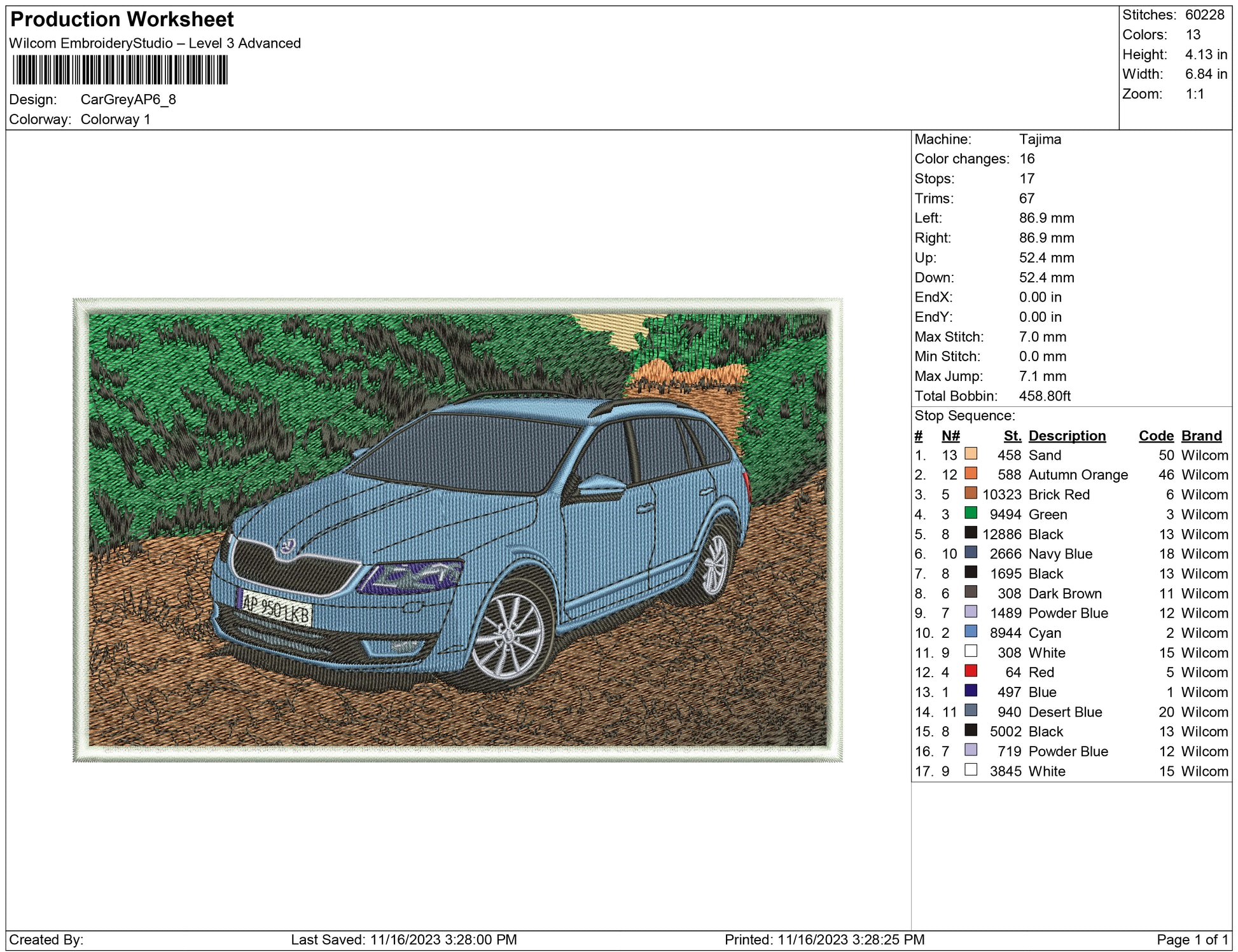Click the embroidered car design preview

point(457,529)
